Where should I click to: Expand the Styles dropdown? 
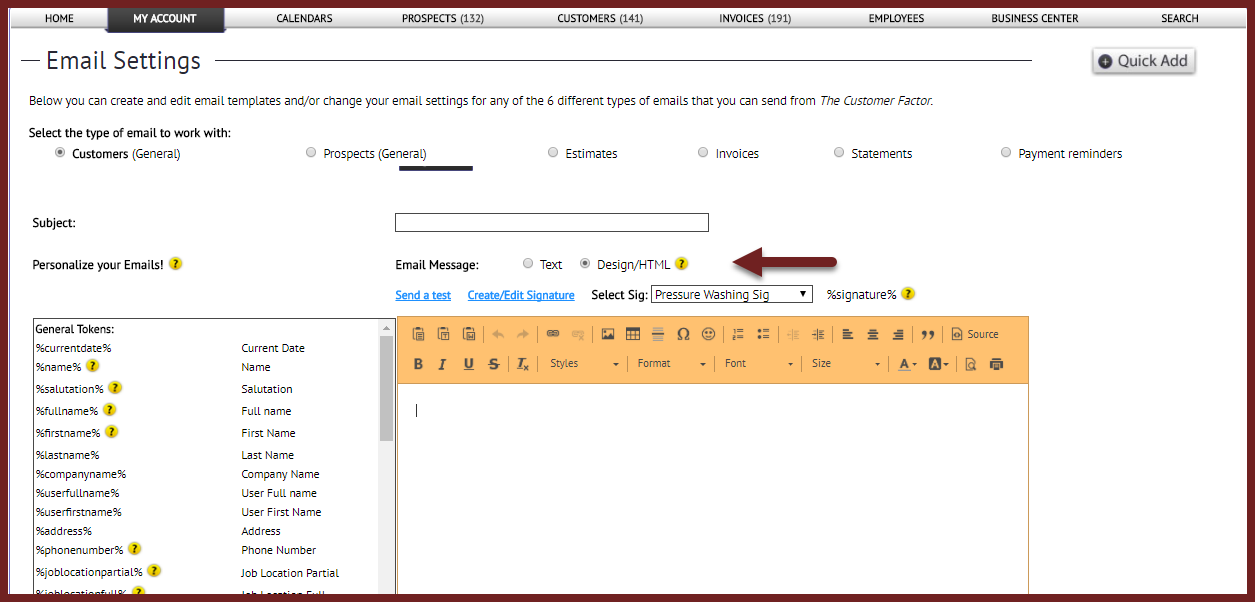[584, 364]
